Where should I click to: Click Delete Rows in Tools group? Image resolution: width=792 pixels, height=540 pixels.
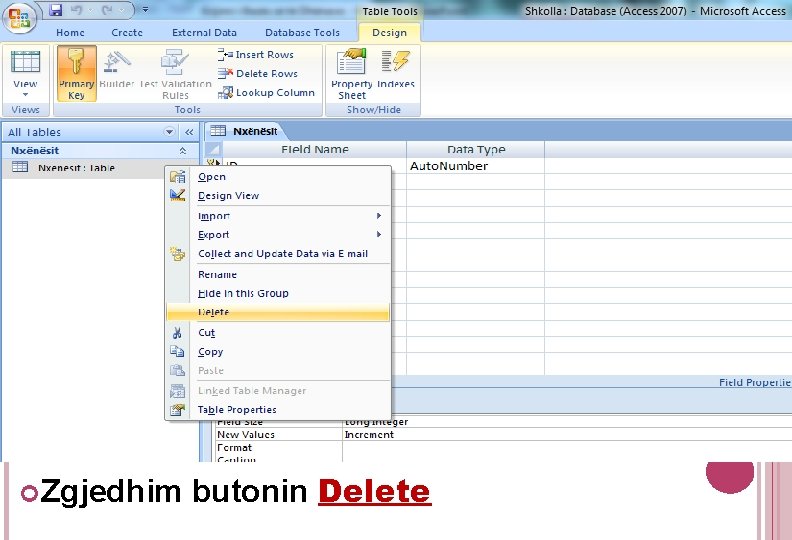[x=258, y=74]
